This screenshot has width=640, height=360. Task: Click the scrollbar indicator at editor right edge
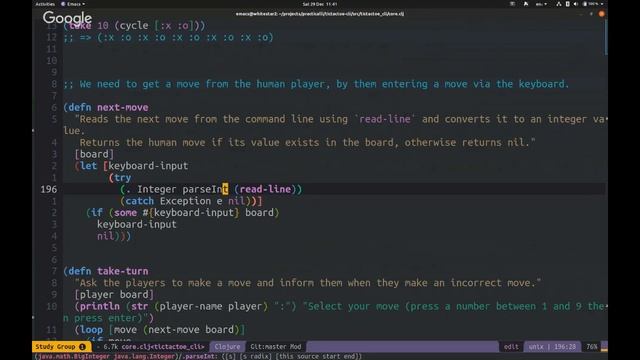pos(606,37)
